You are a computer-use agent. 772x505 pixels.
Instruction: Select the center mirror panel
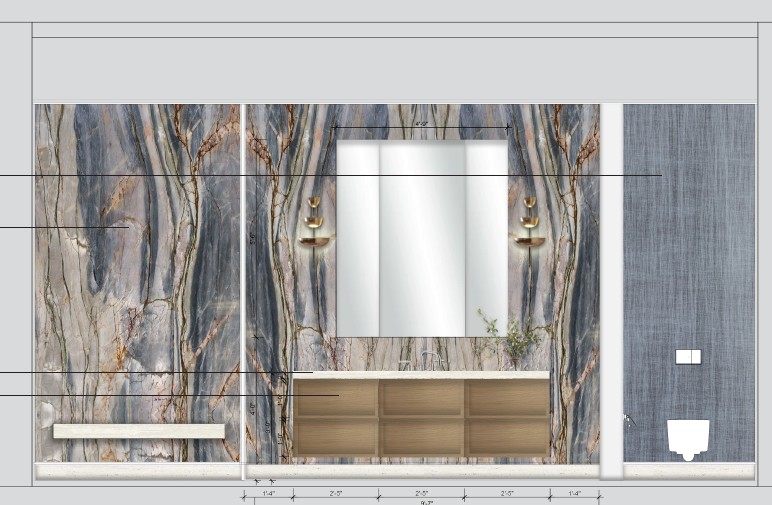point(422,238)
